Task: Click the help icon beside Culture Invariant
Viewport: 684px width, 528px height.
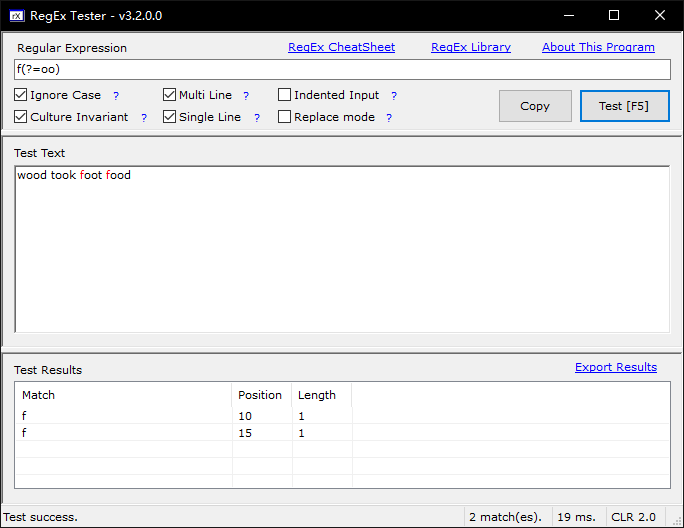Action: (144, 118)
